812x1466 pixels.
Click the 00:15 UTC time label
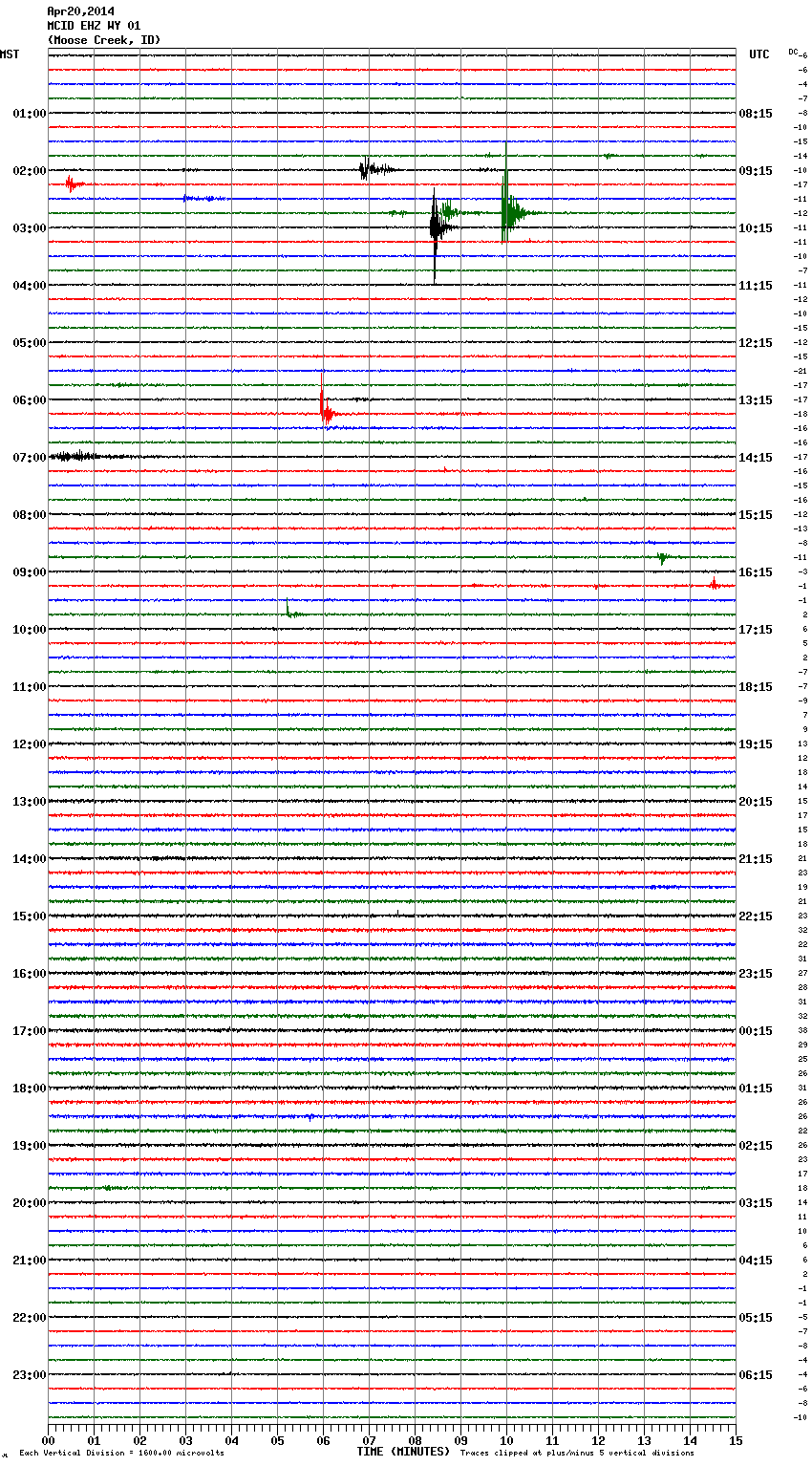click(x=756, y=1031)
